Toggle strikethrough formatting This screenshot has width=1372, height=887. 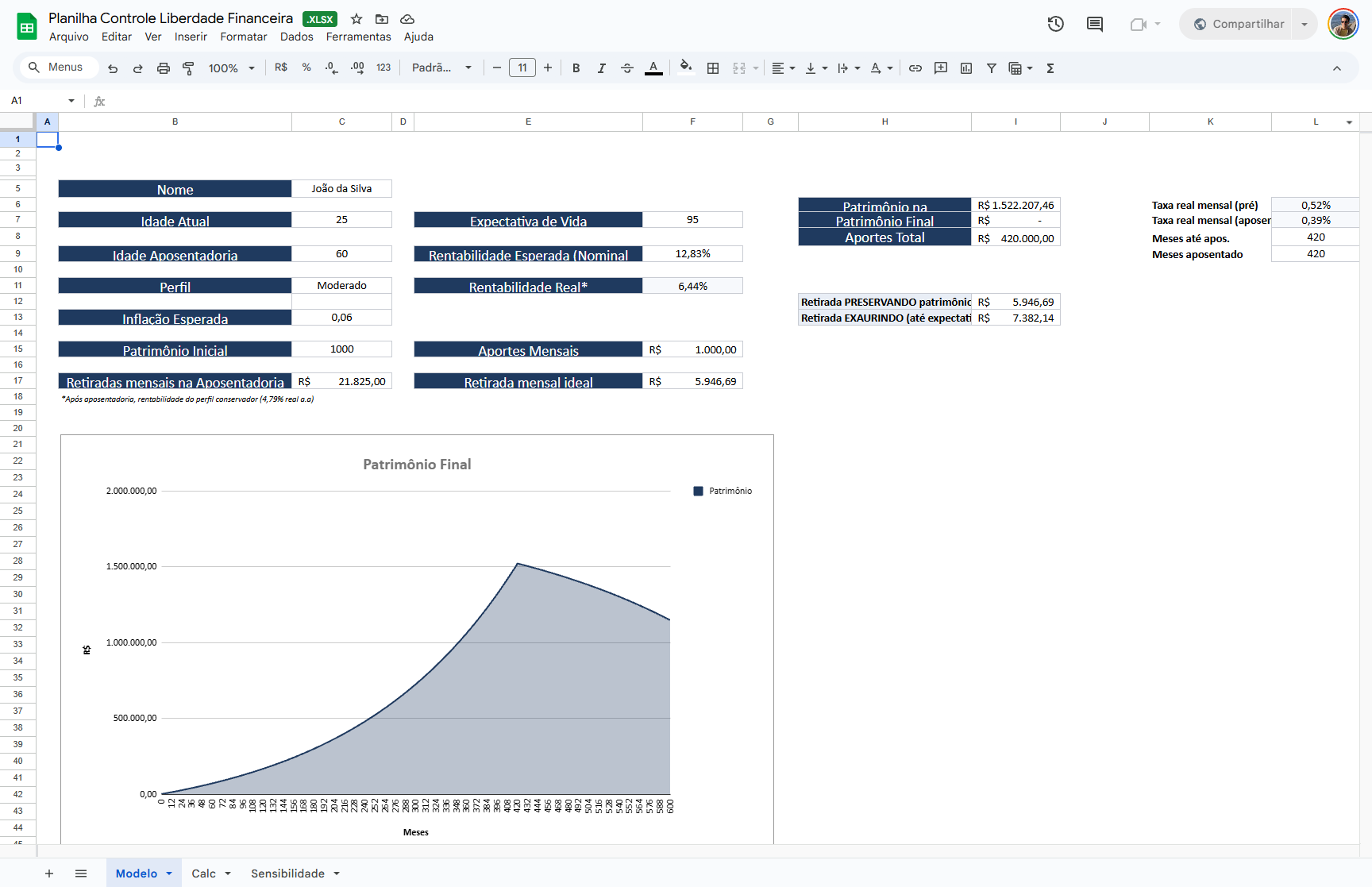pyautogui.click(x=627, y=68)
